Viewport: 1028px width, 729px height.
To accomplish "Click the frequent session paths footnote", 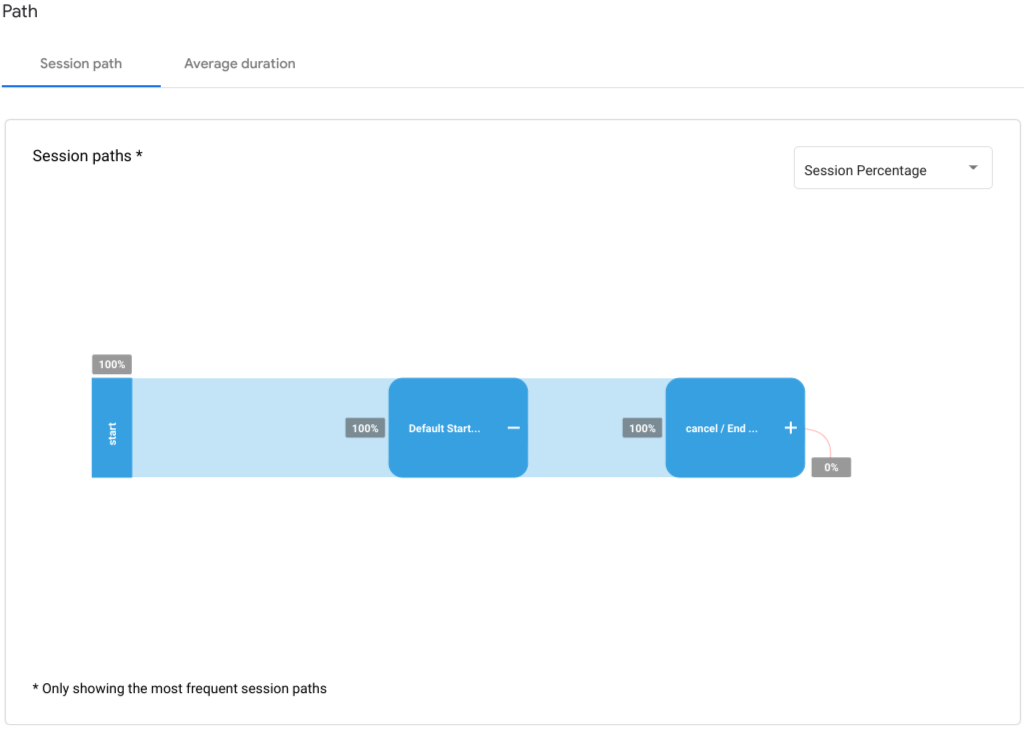I will point(180,688).
